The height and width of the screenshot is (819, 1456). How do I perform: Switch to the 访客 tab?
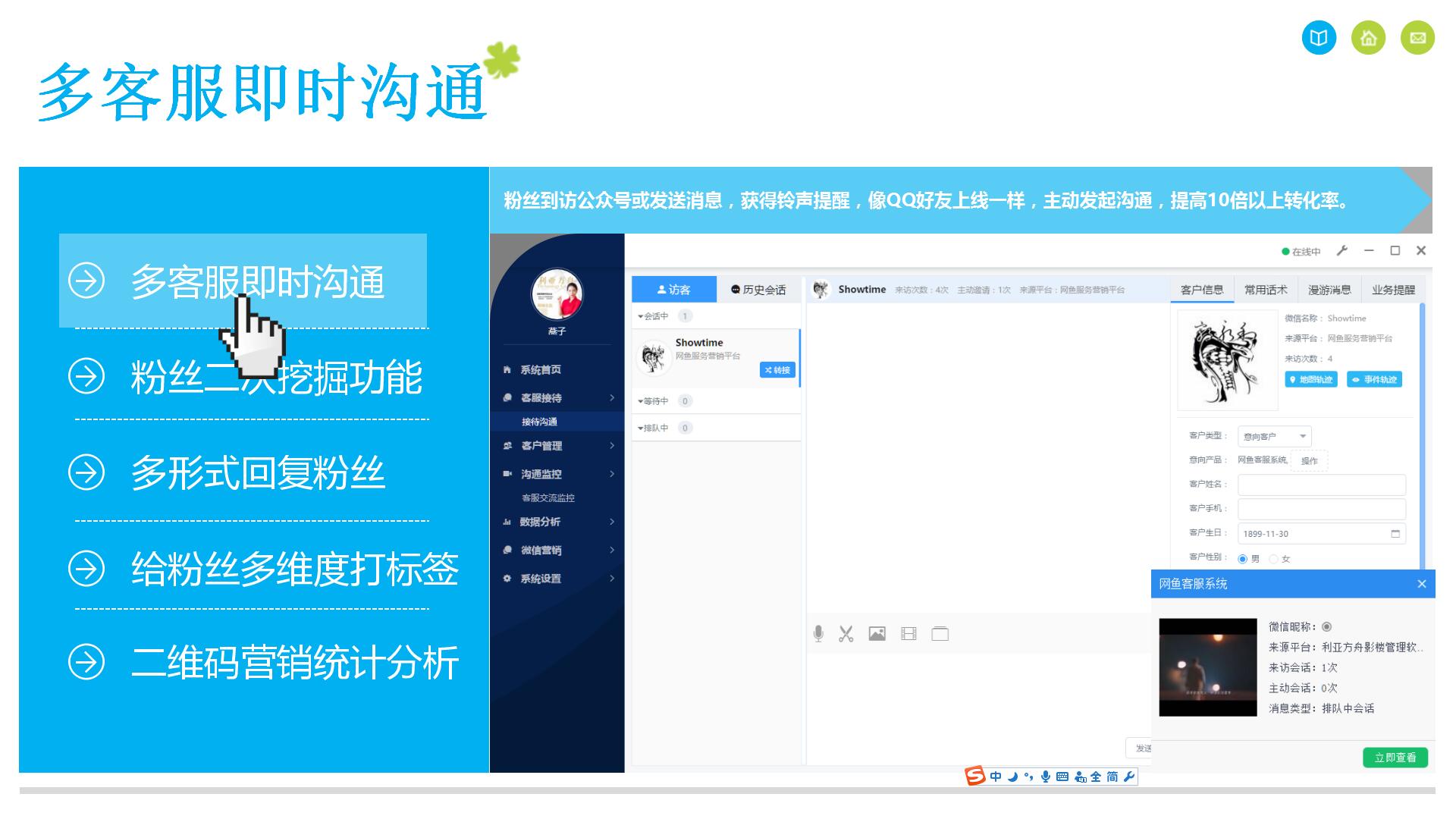tap(673, 290)
